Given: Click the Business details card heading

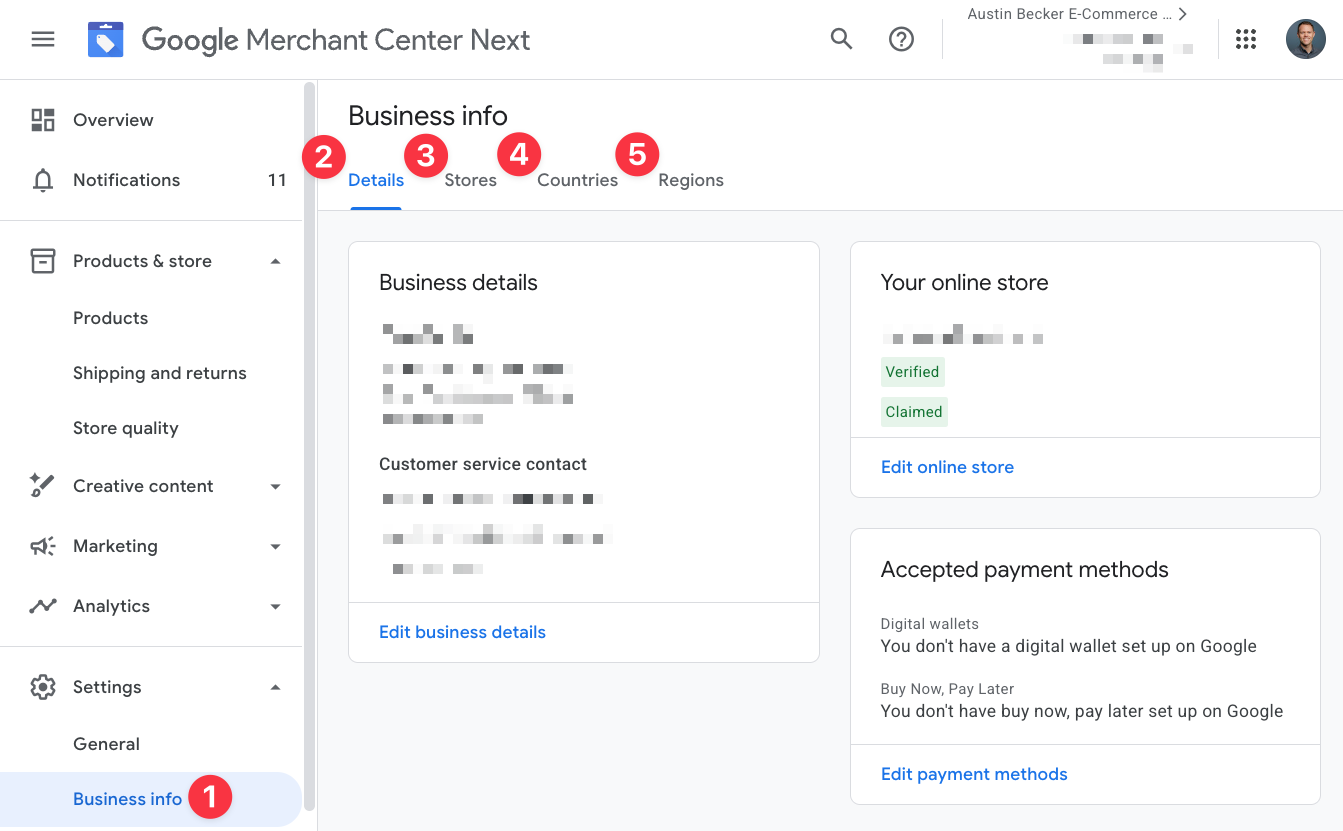Looking at the screenshot, I should point(458,283).
